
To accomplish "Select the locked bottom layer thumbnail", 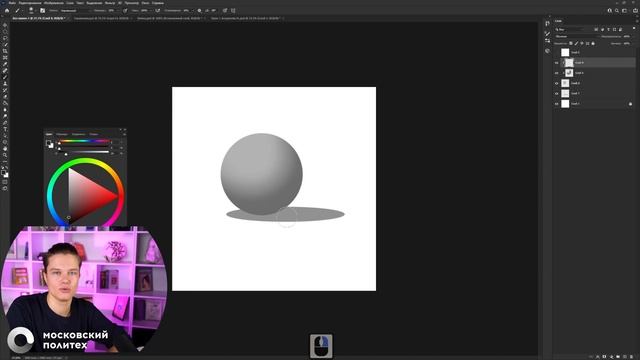I will tap(565, 104).
